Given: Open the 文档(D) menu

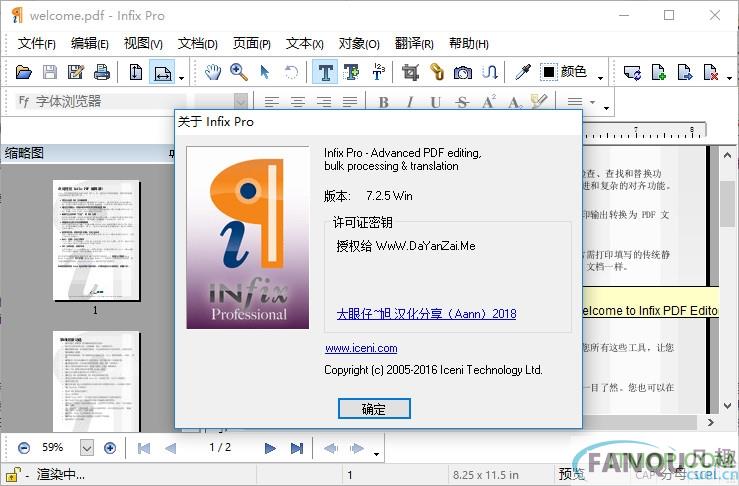Looking at the screenshot, I should click(x=197, y=44).
